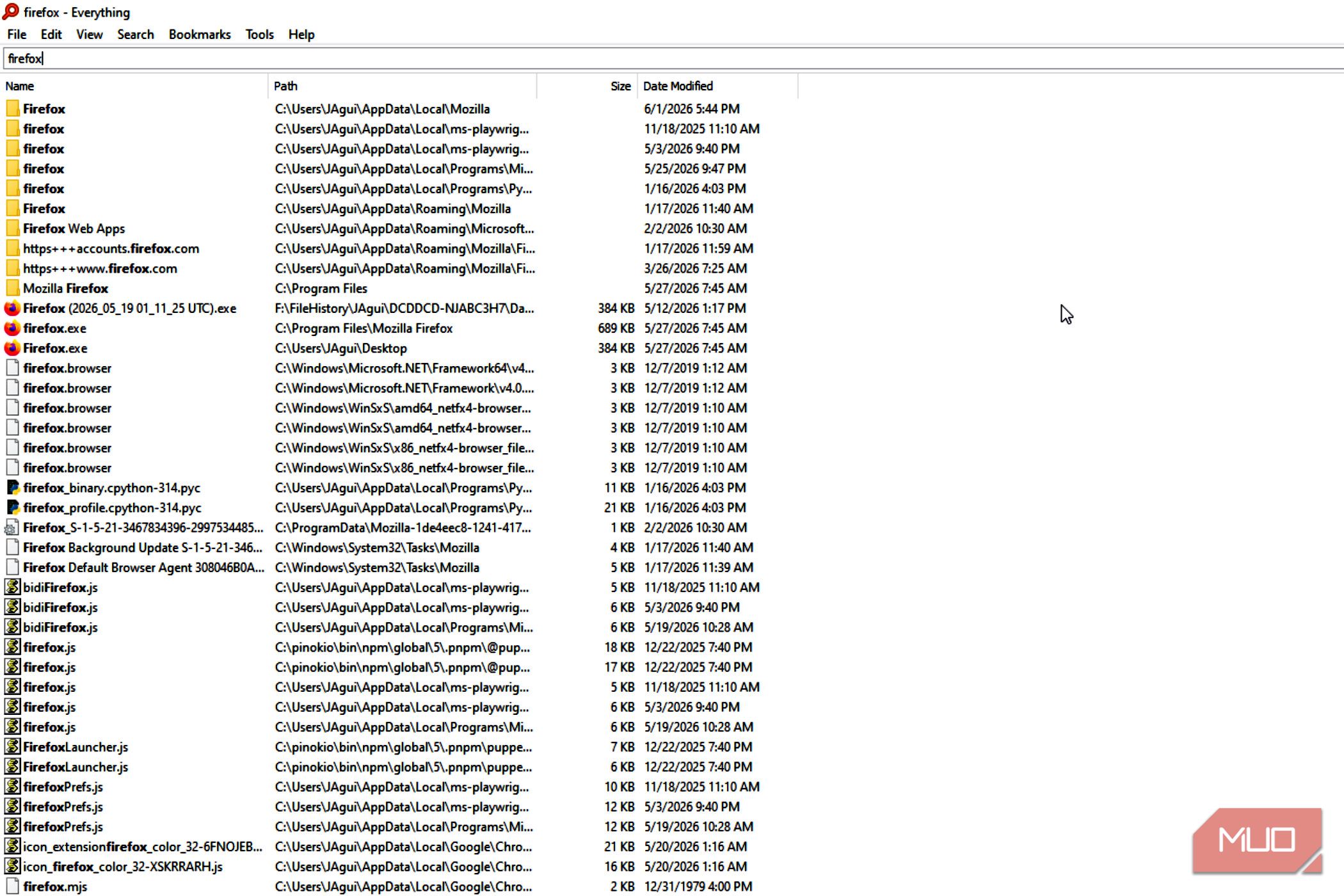
Task: Open the Help menu
Action: click(x=301, y=35)
